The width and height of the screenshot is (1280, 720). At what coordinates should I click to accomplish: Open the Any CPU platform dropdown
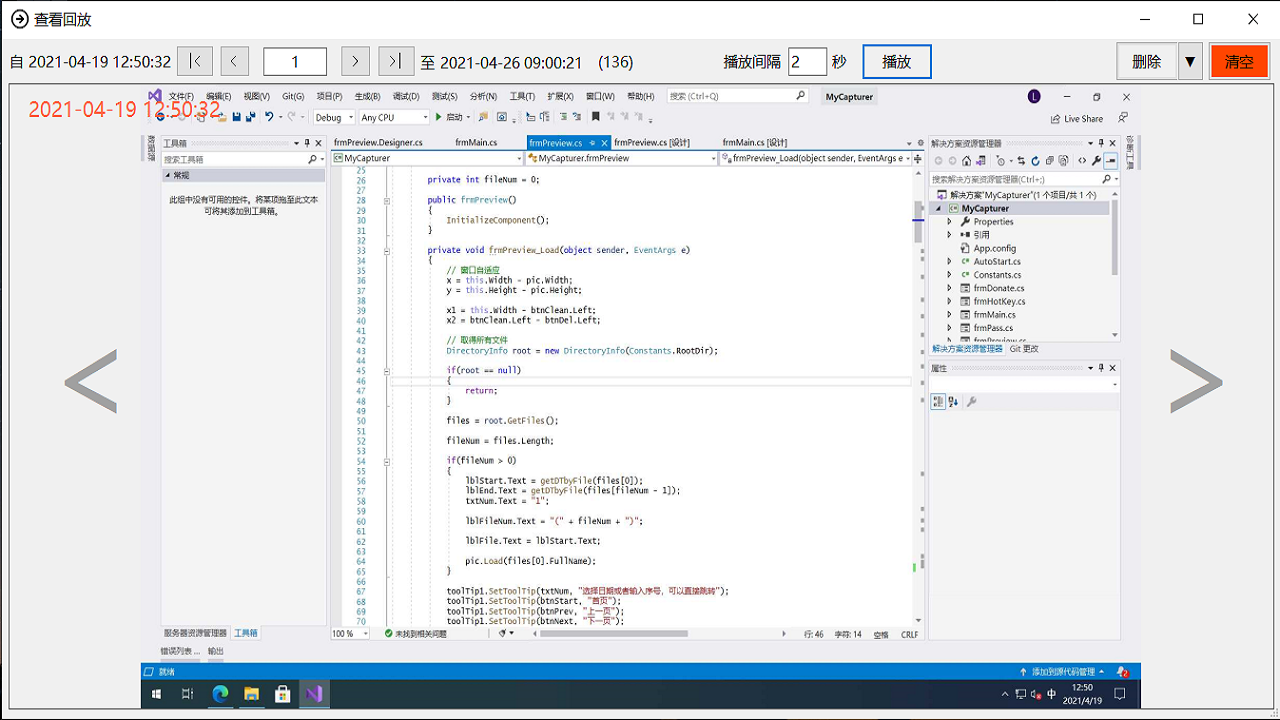tap(394, 118)
